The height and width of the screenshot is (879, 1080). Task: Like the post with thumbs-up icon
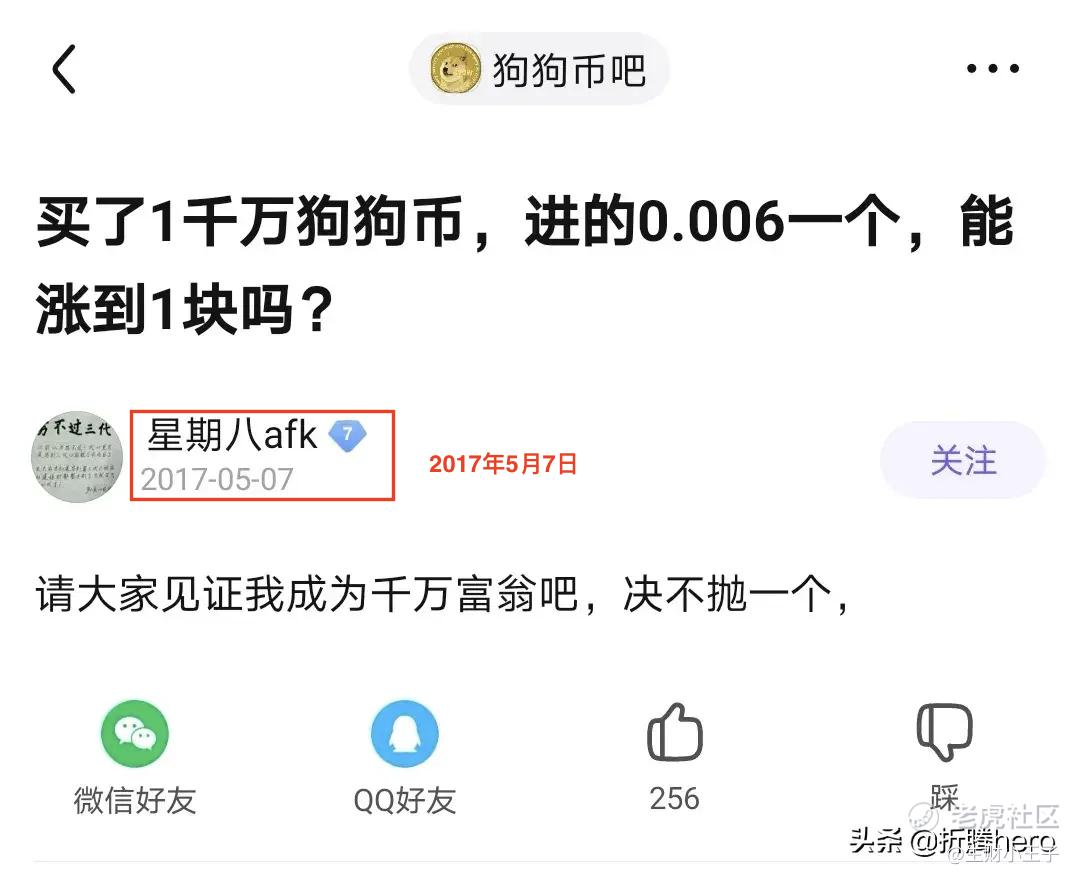coord(675,732)
